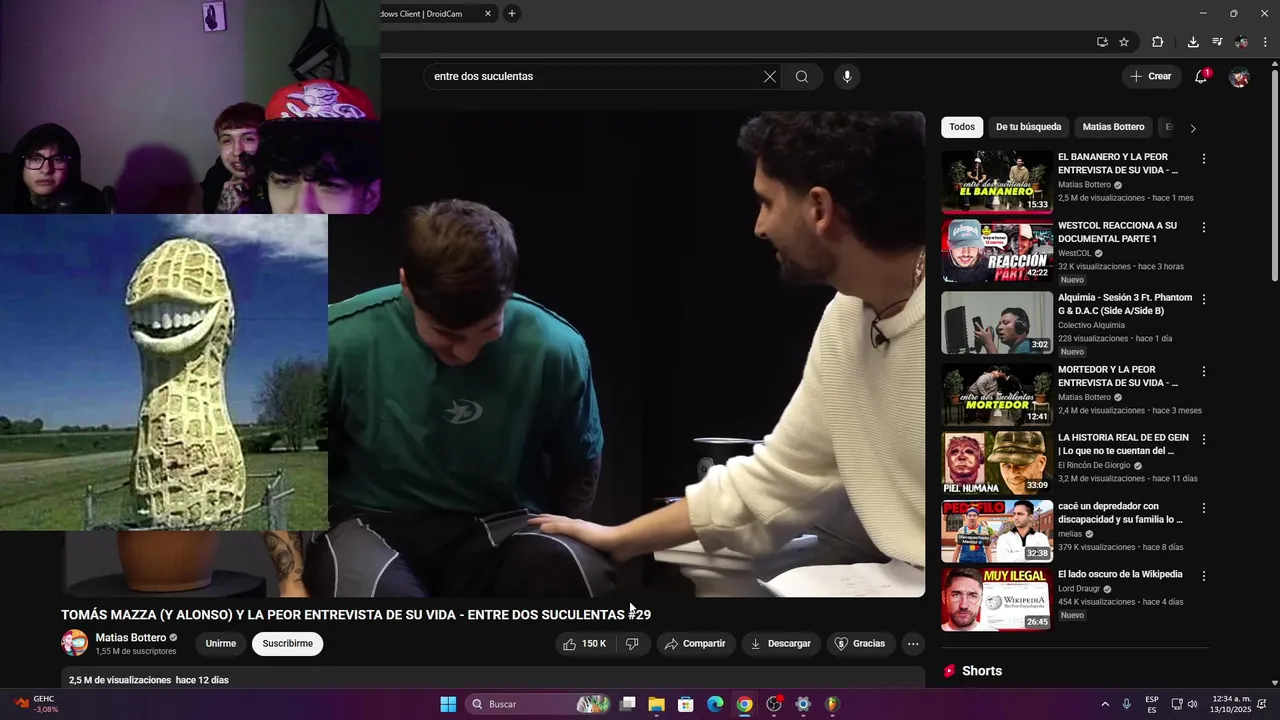Show more filter chips with the arrow
The width and height of the screenshot is (1280, 720).
pyautogui.click(x=1192, y=128)
